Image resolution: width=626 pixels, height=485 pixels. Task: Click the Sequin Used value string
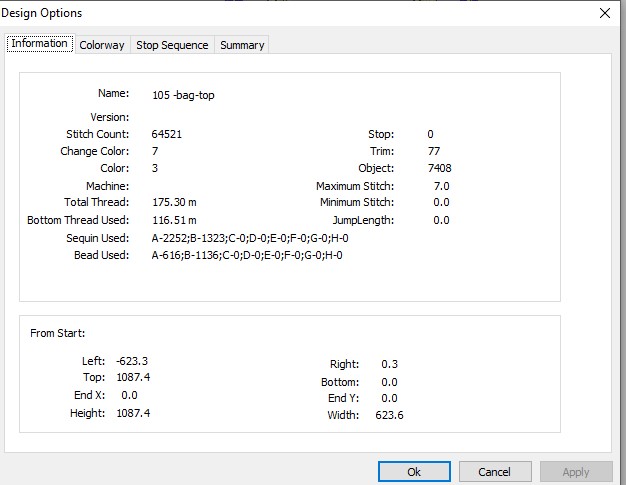pos(250,238)
